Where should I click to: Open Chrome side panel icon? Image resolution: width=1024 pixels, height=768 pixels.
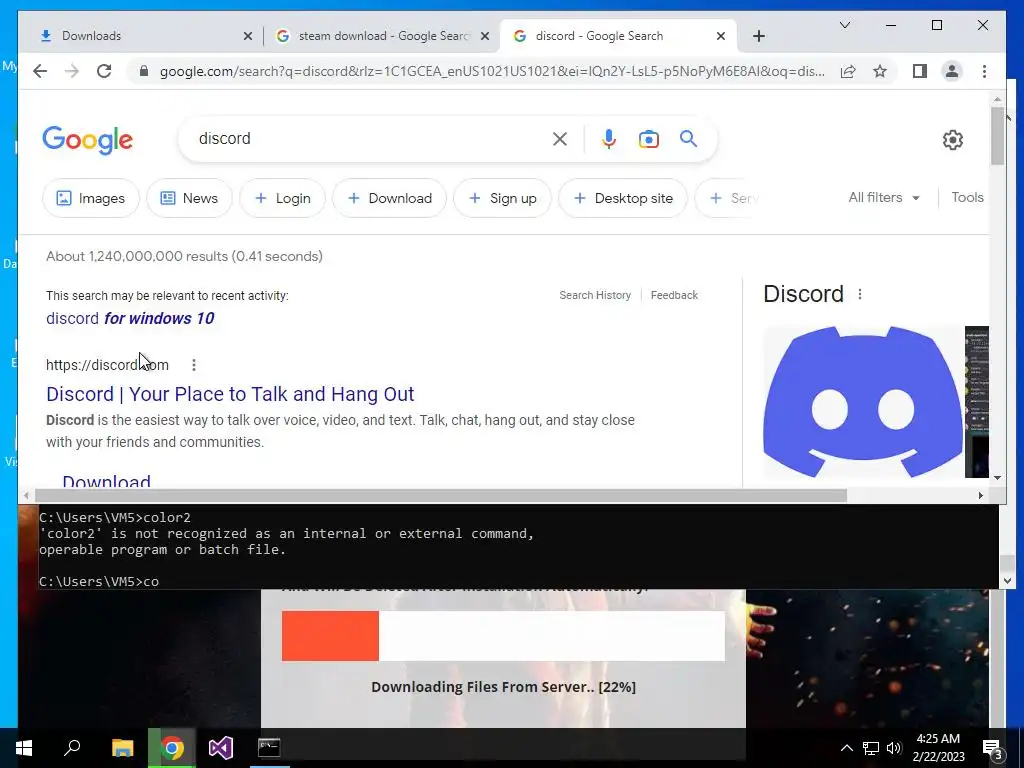(920, 71)
